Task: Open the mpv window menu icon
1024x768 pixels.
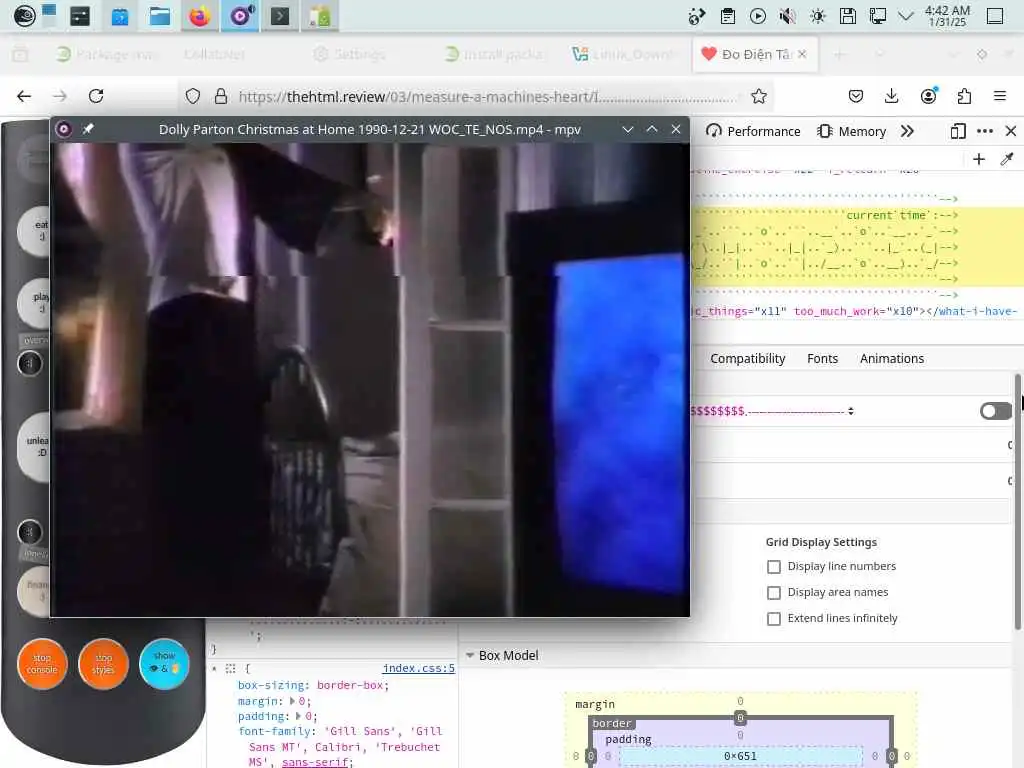Action: (x=63, y=129)
